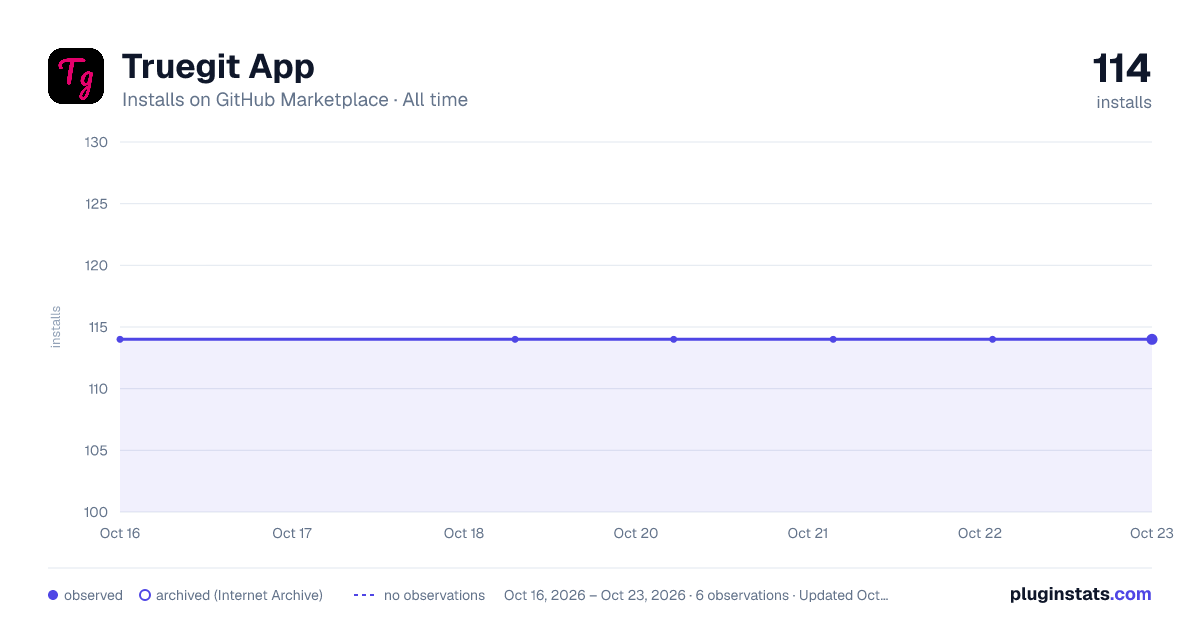Screen dimensions: 1200x630
Task: Click the 125 y-axis label
Action: [x=98, y=204]
